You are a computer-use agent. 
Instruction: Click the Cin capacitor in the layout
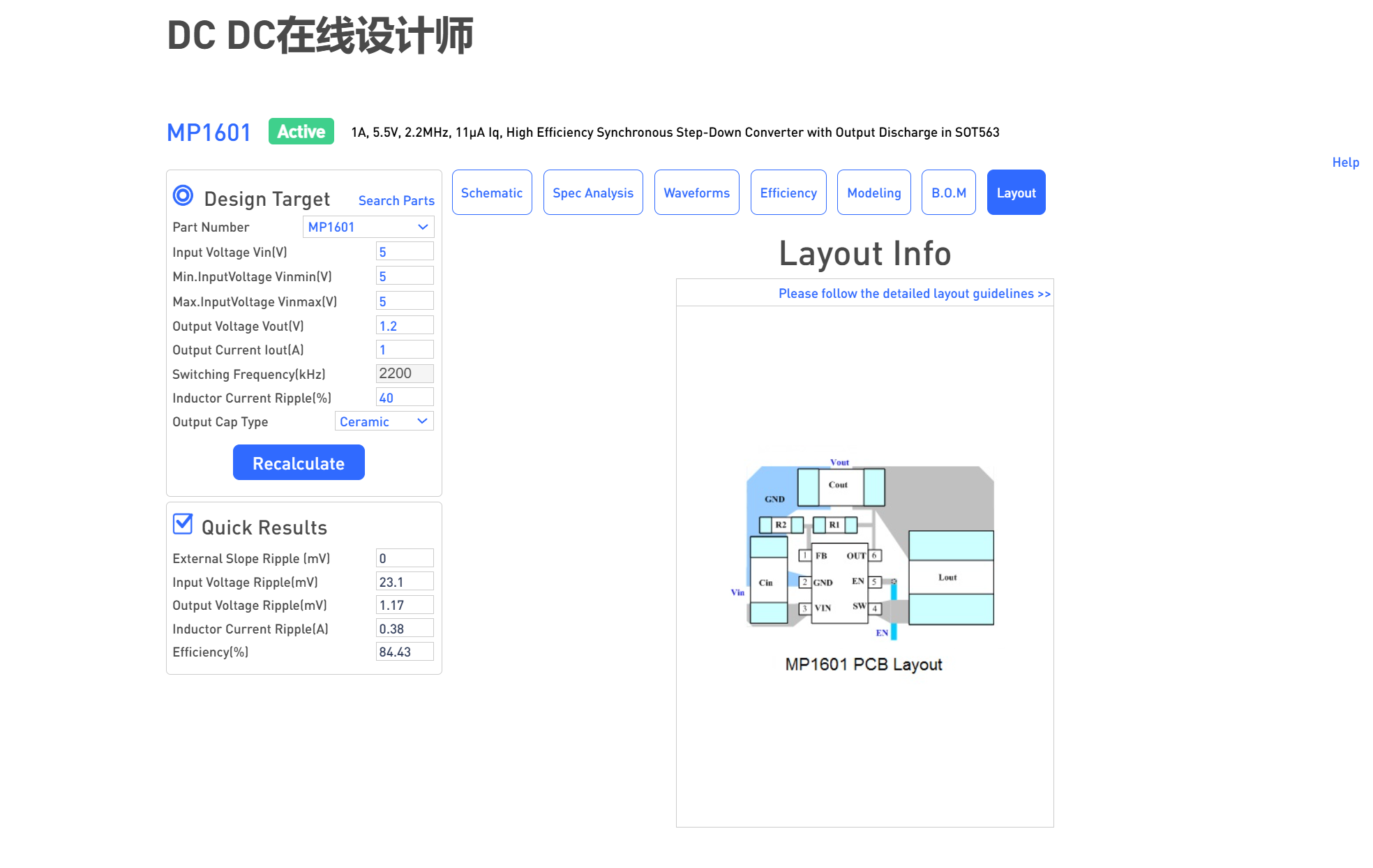(769, 580)
